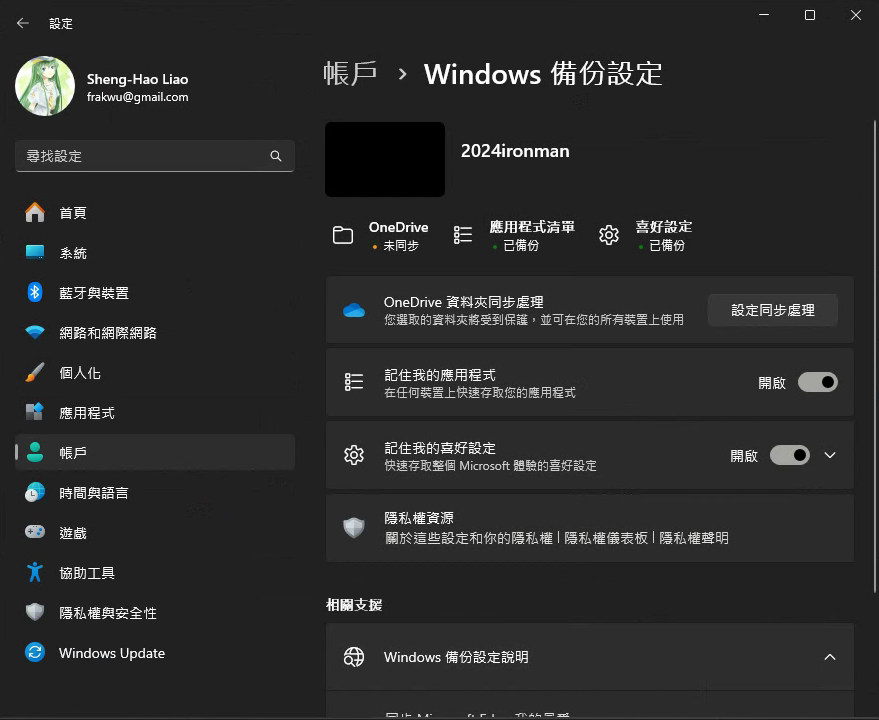Click the 應用程式清單 list status icon
Viewport: 879px width, 720px height.
point(462,235)
